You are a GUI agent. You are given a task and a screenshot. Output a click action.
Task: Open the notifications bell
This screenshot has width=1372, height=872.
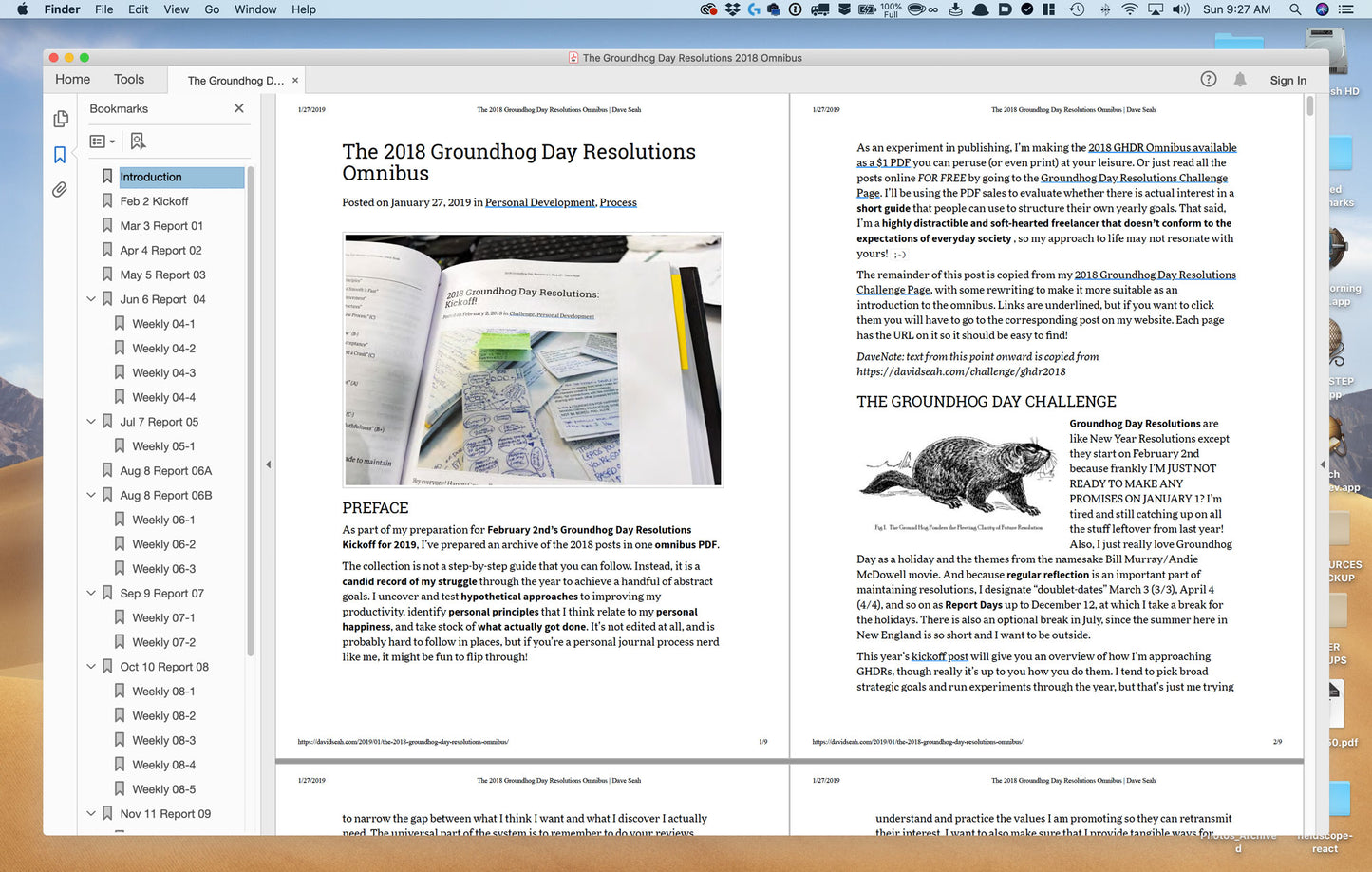coord(1240,80)
